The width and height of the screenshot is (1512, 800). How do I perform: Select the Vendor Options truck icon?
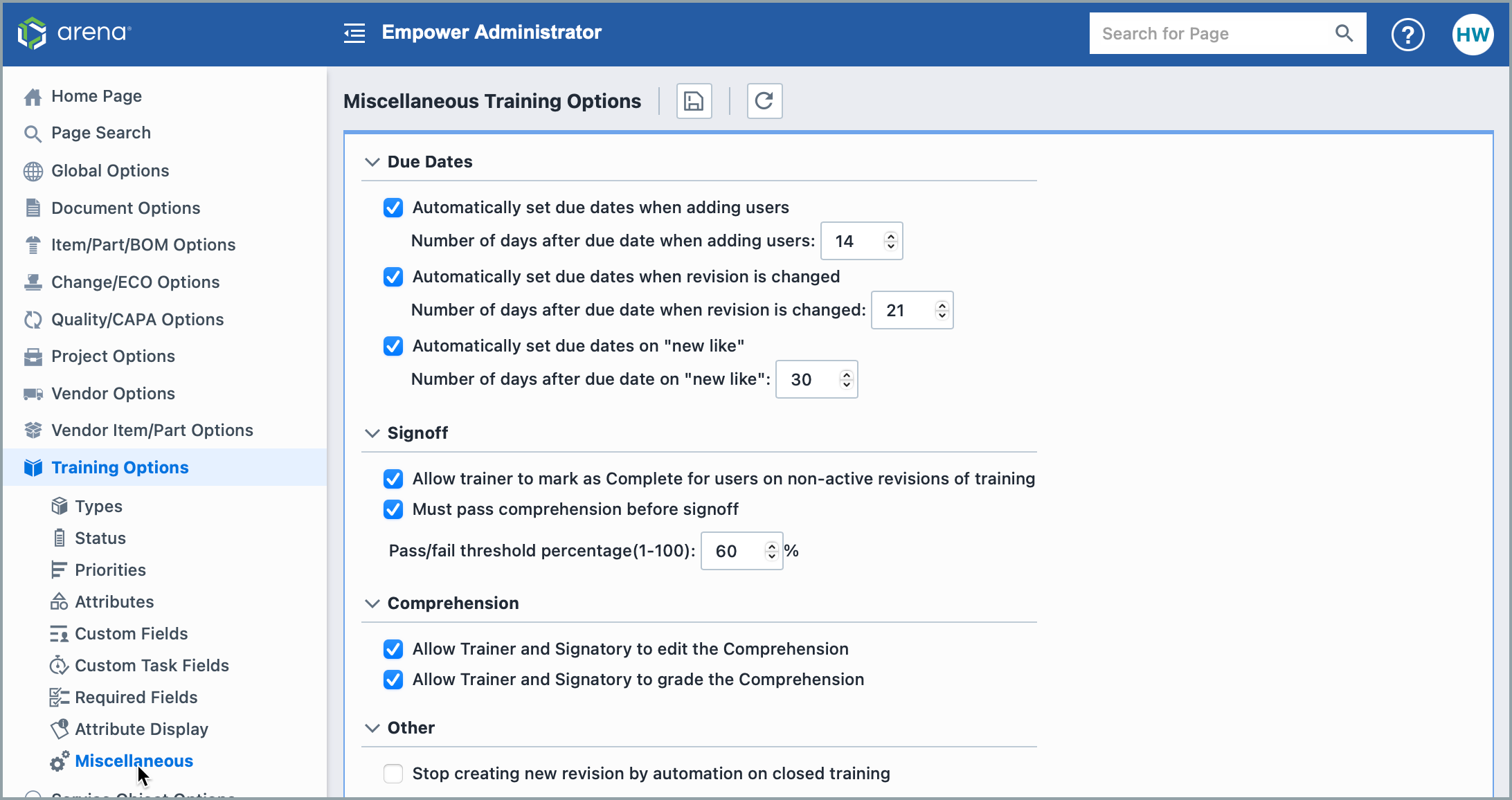(33, 393)
